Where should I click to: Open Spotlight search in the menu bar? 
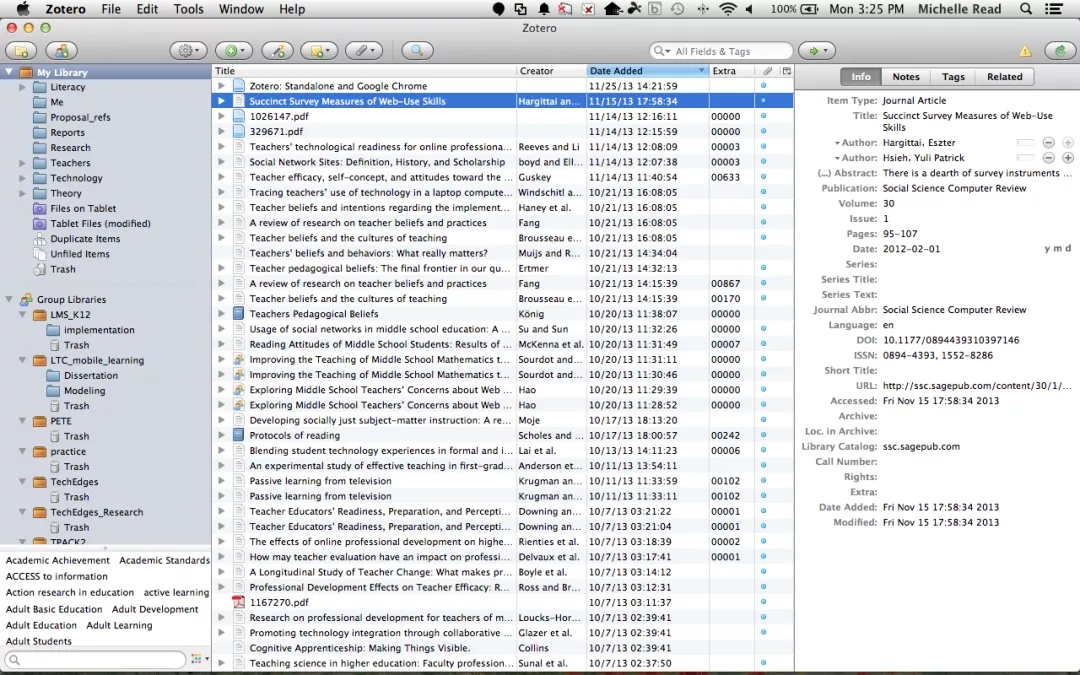click(x=1026, y=9)
